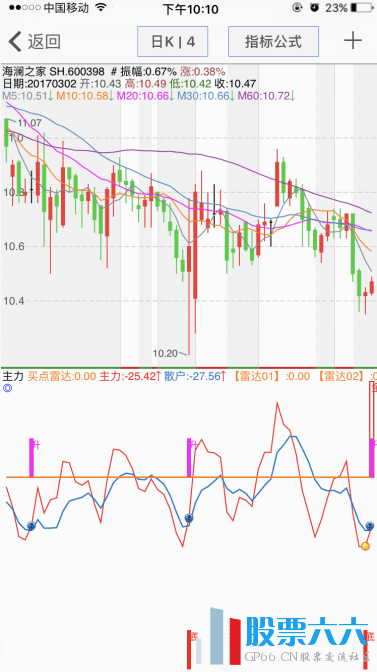Tap the M20:10.66 magenta label
The width and height of the screenshot is (377, 672).
pyautogui.click(x=143, y=96)
